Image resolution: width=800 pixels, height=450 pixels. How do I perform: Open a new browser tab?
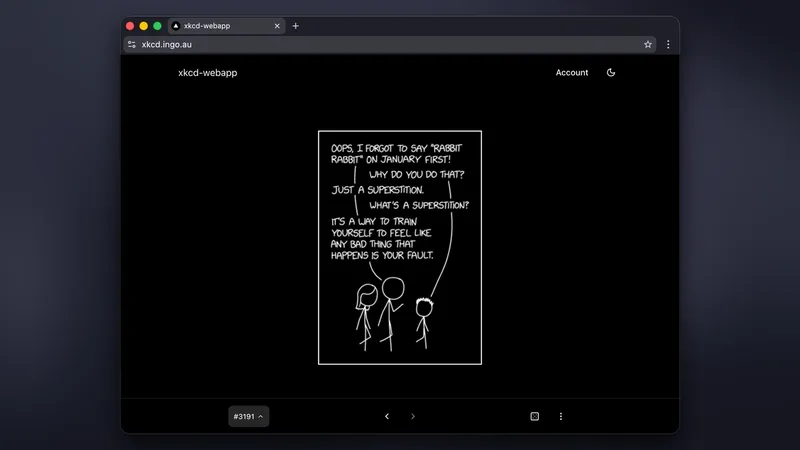tap(295, 26)
